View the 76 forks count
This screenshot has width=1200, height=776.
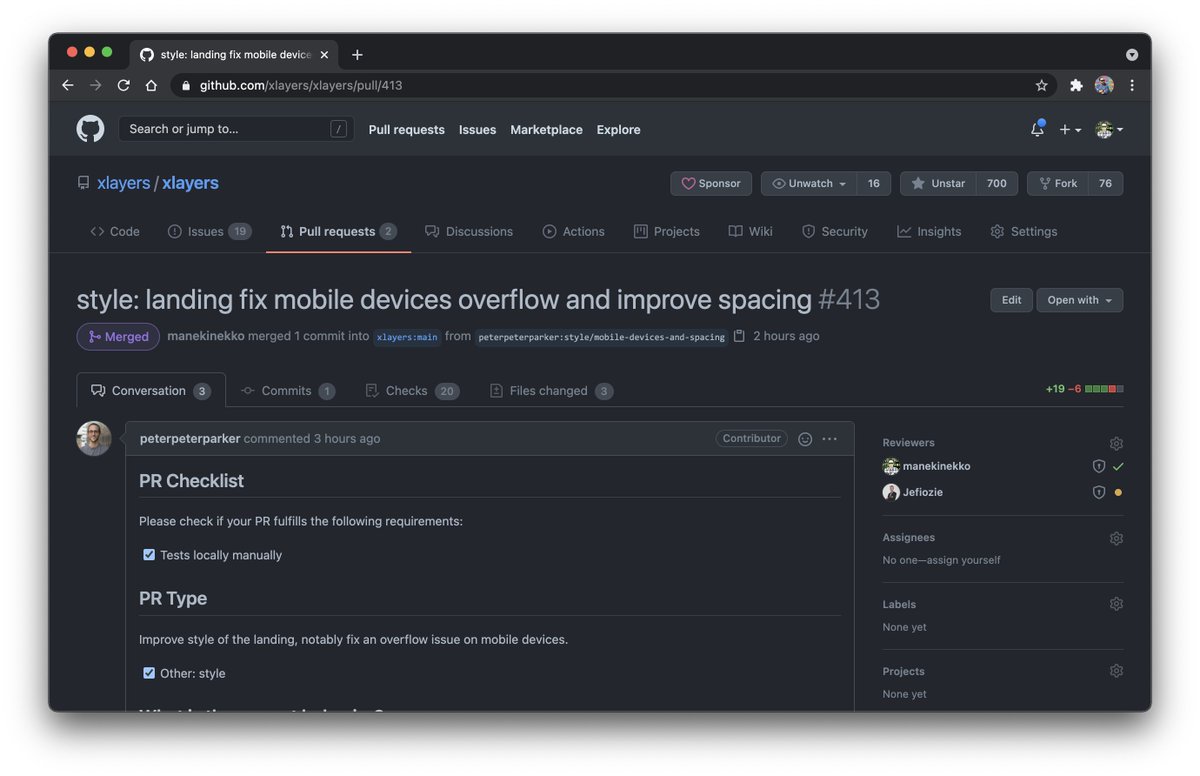1105,183
